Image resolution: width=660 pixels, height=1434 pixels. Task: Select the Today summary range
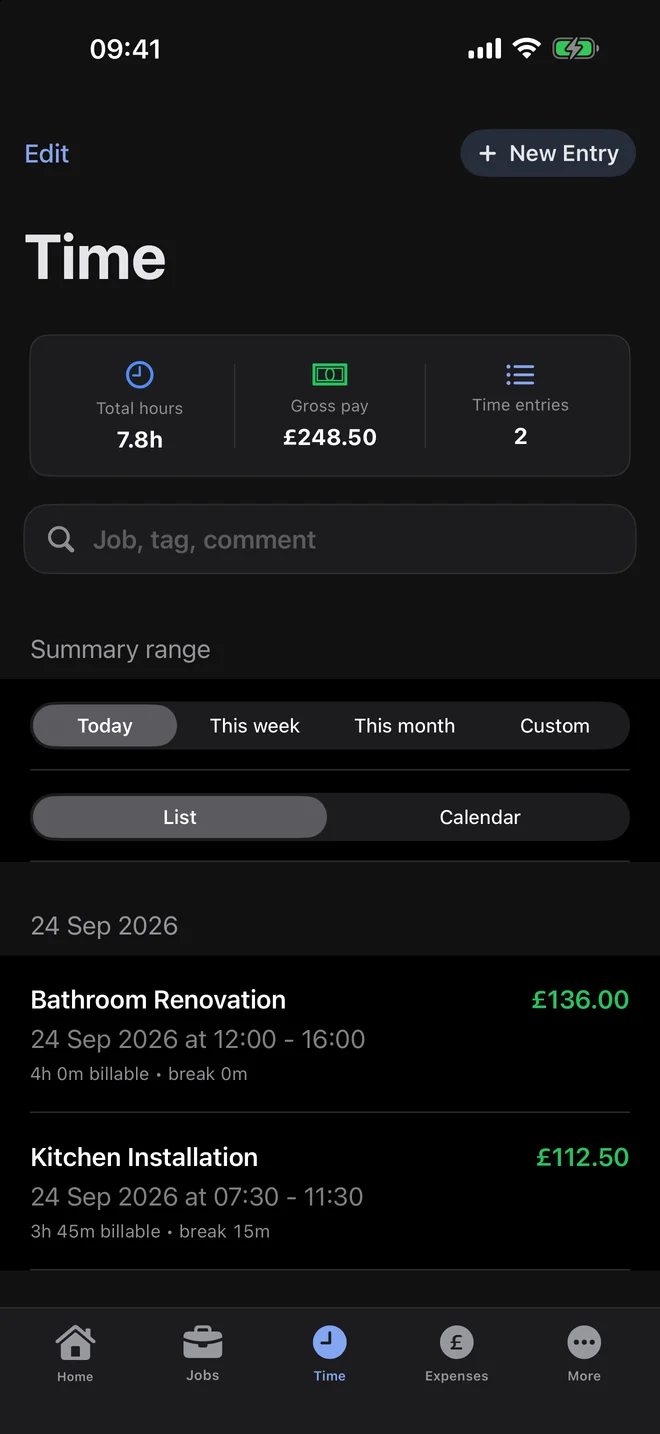105,726
